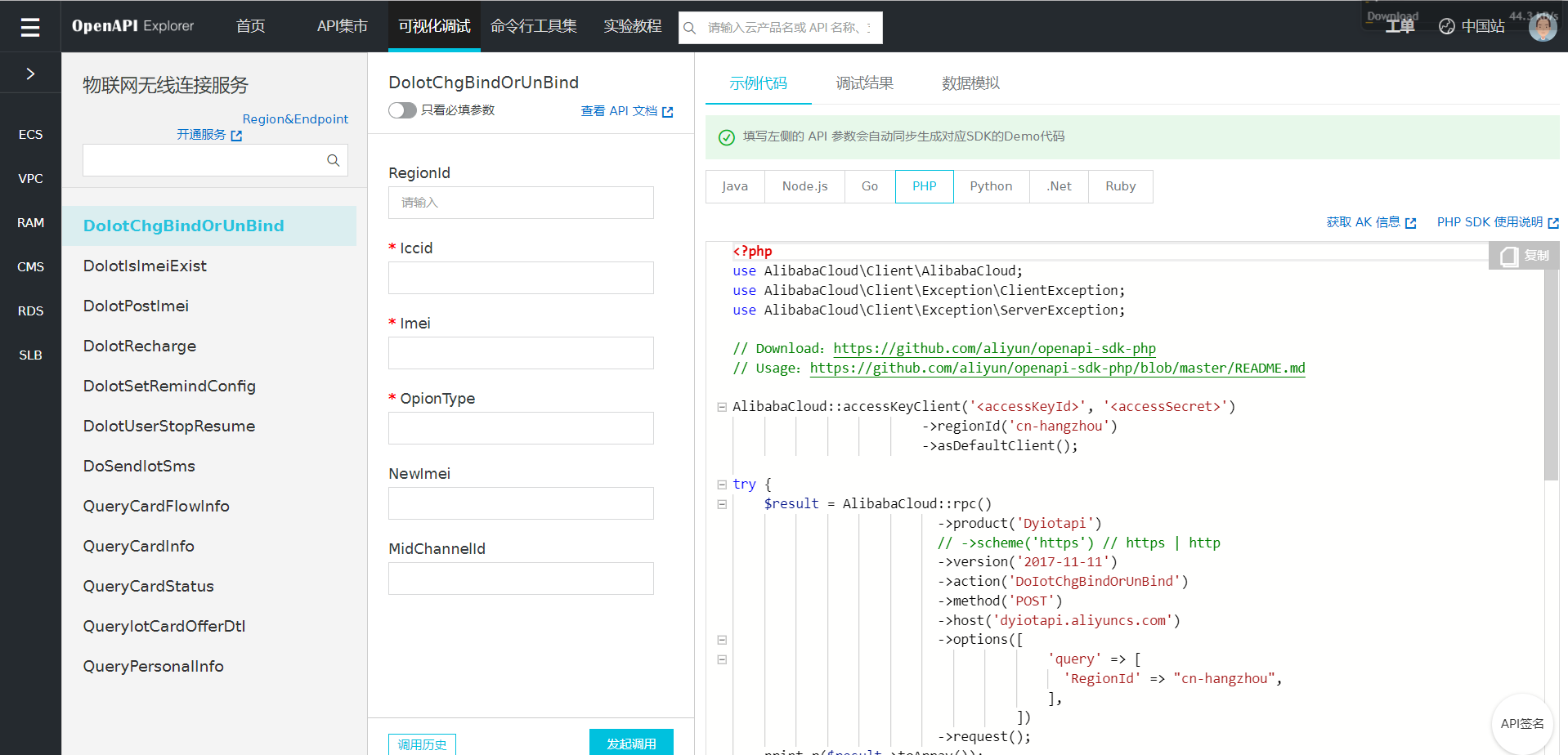Collapse the options array fold marker
The image size is (1568, 755).
722,640
